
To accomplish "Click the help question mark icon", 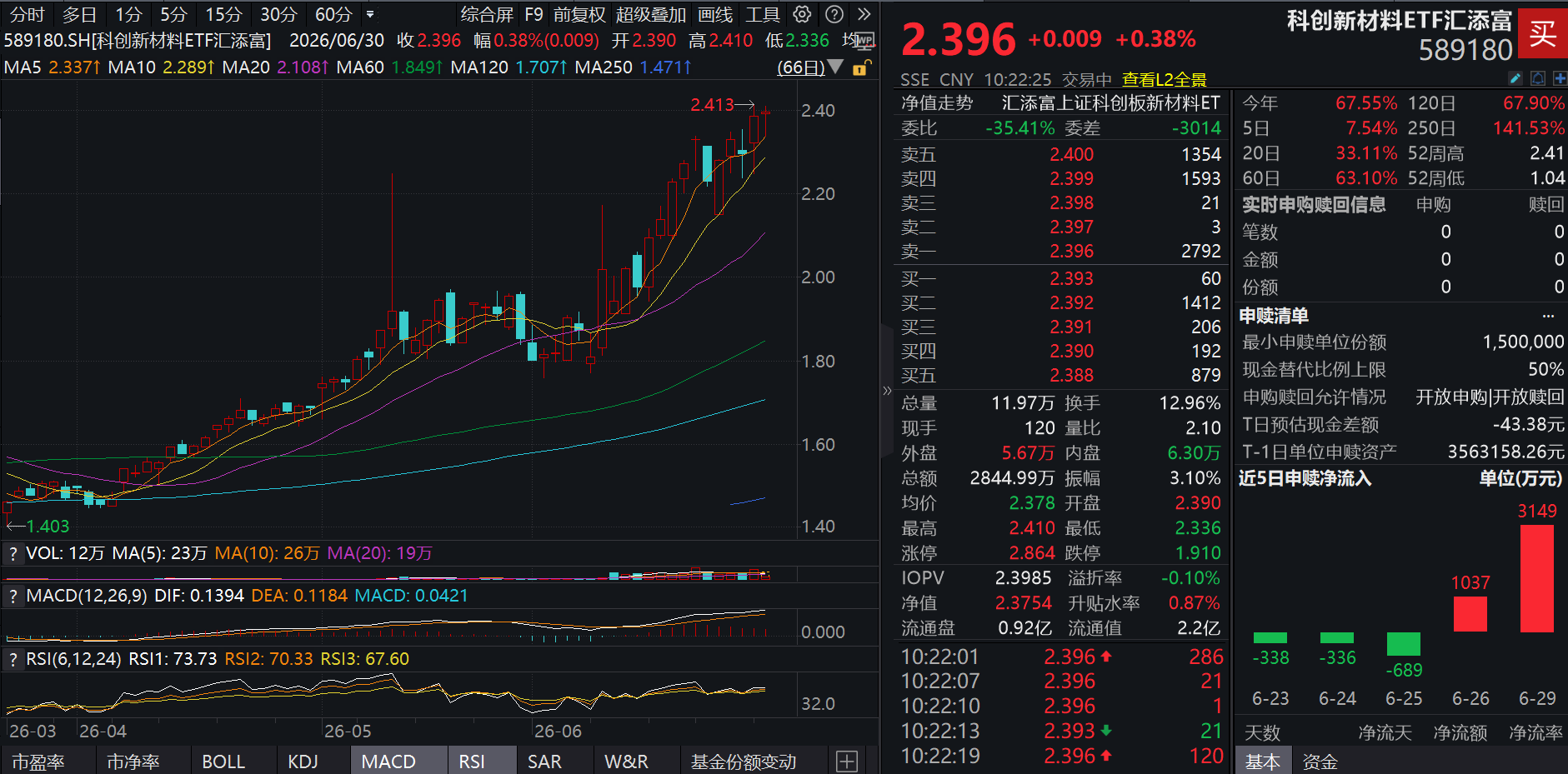I will [x=834, y=14].
